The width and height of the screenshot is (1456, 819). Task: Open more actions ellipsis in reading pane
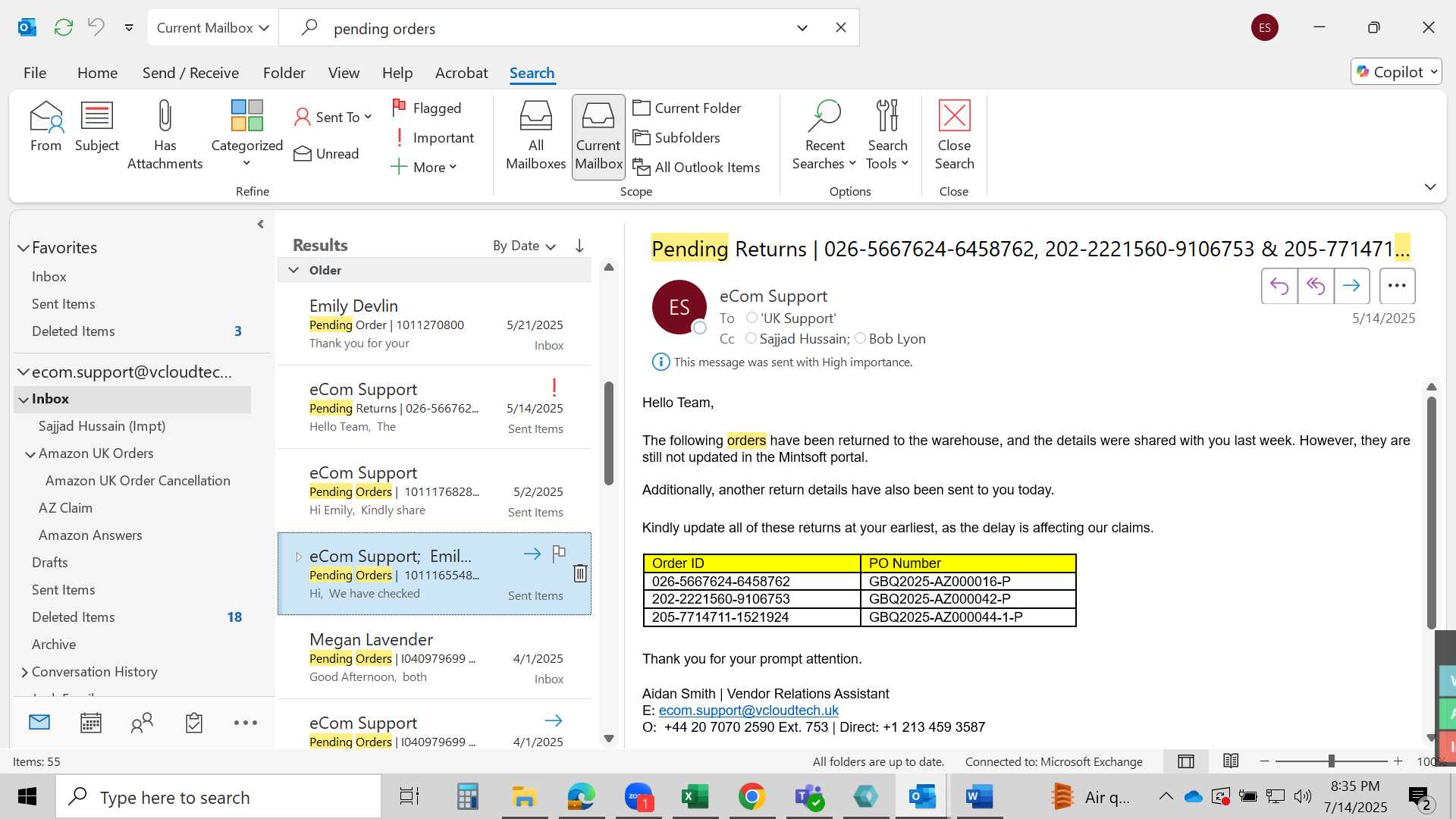coord(1397,286)
